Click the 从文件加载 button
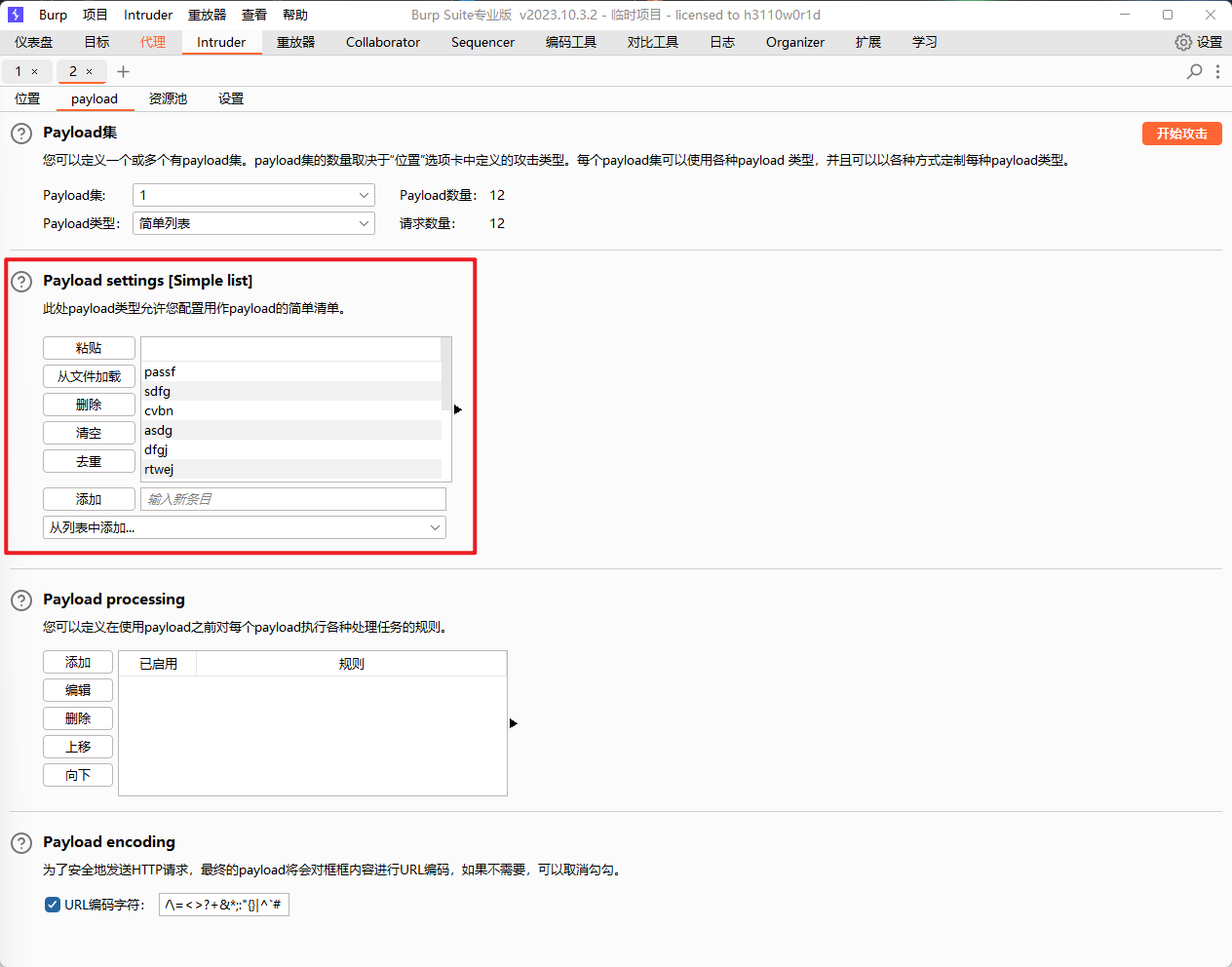Image resolution: width=1232 pixels, height=967 pixels. point(89,376)
